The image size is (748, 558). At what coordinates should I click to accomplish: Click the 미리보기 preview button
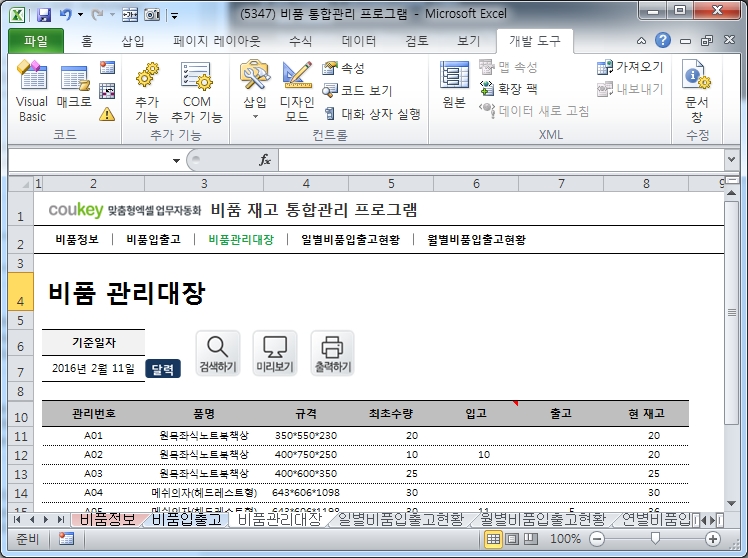click(275, 353)
